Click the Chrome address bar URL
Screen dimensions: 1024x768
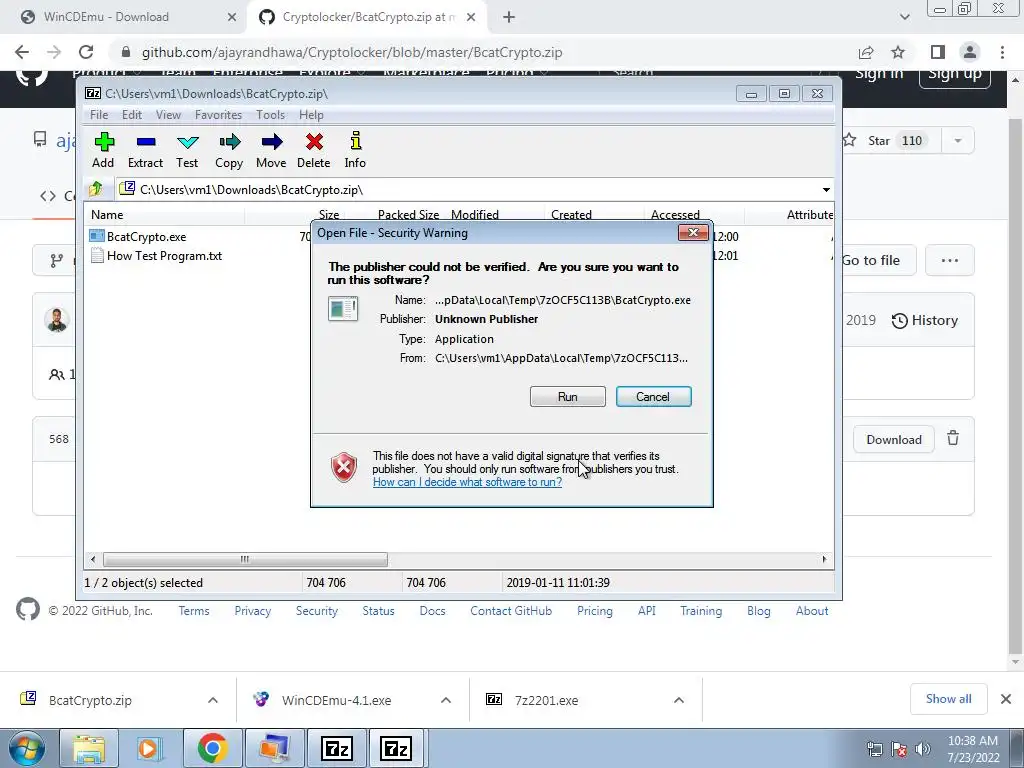tap(352, 52)
